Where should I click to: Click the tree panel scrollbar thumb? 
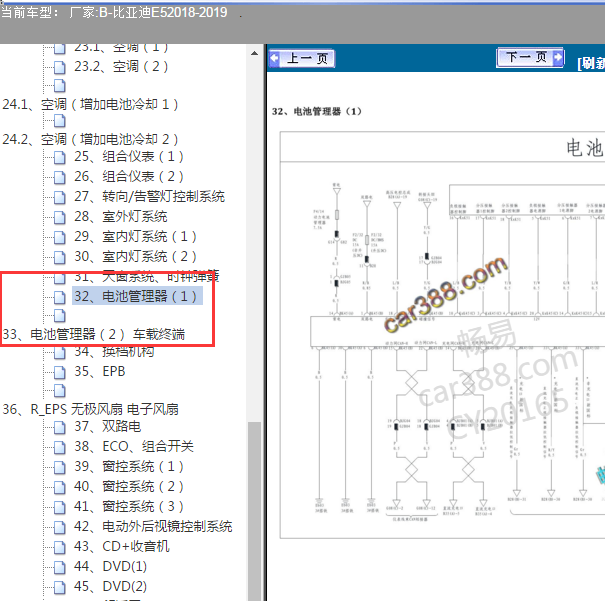click(254, 511)
